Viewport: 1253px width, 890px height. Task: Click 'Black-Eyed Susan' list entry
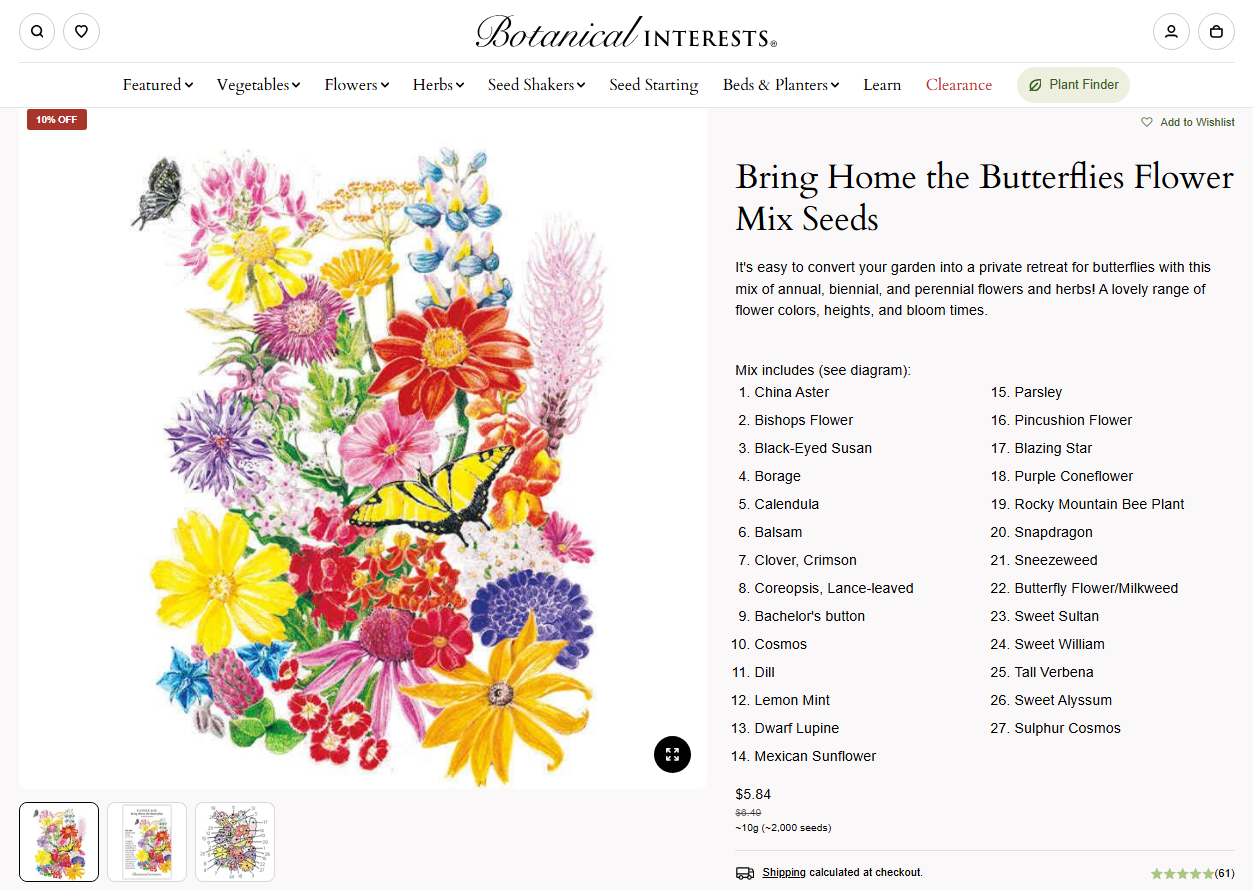point(813,448)
